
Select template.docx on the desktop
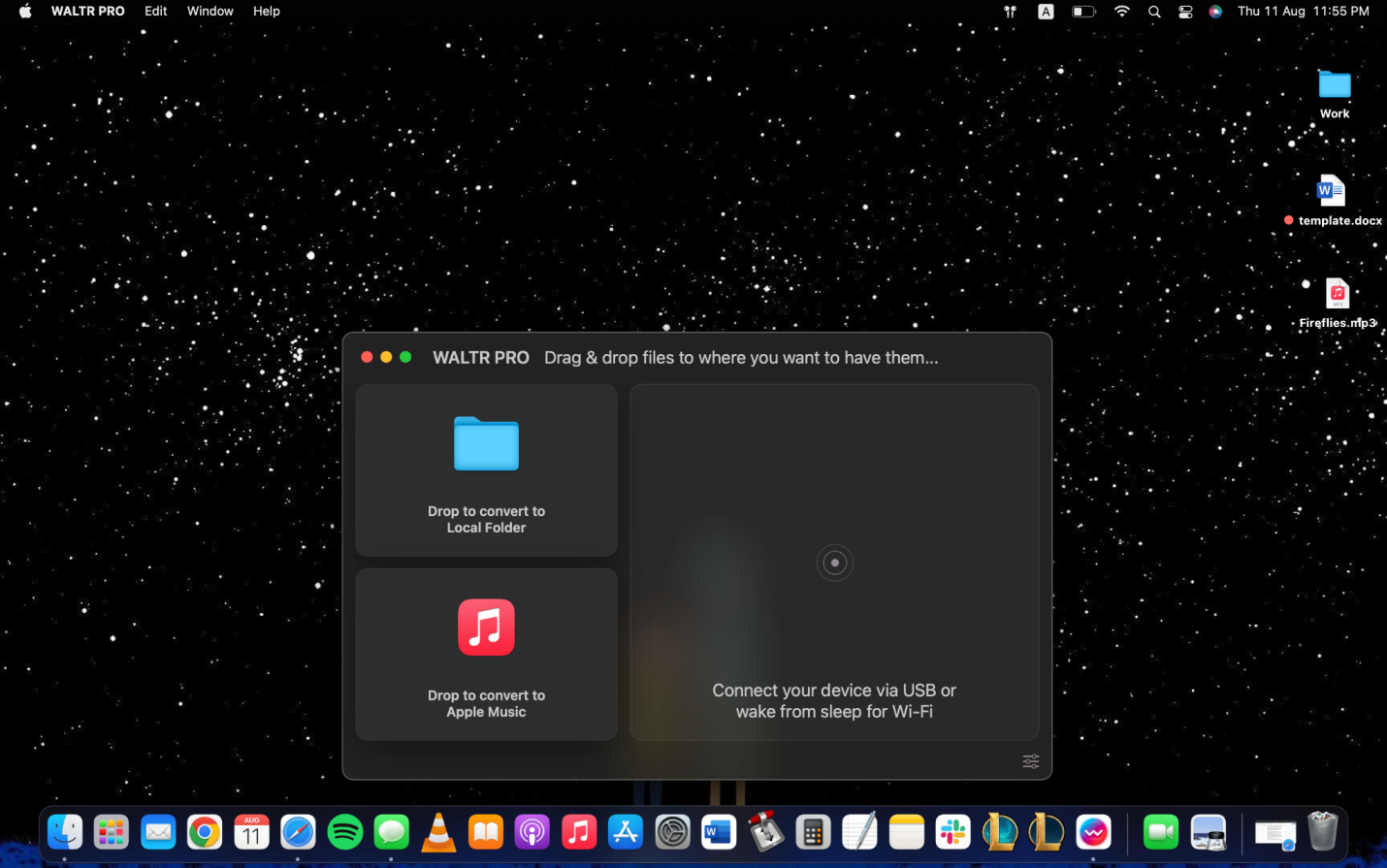coord(1333,201)
